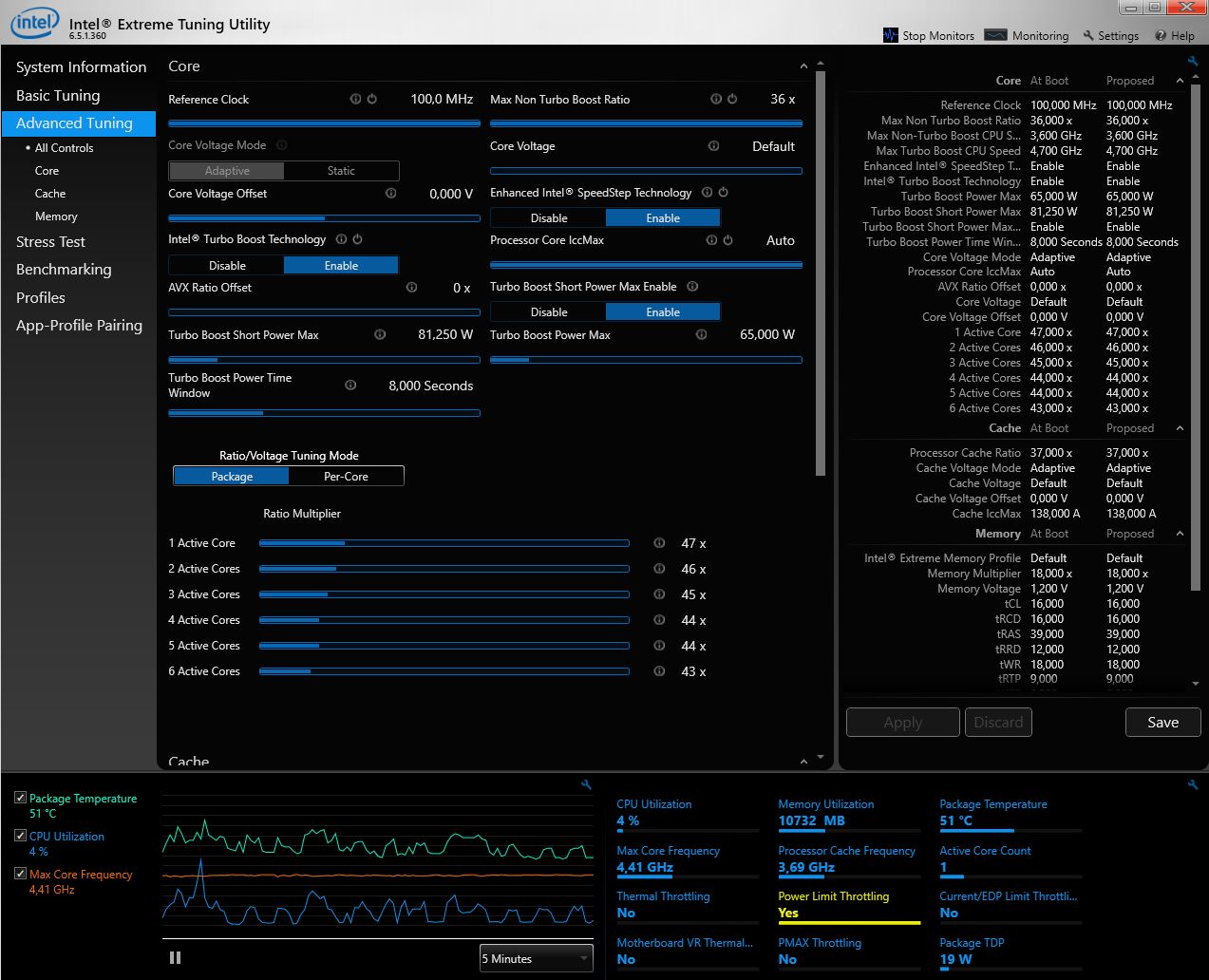Open Help from top bar
1209x980 pixels.
pos(1175,35)
